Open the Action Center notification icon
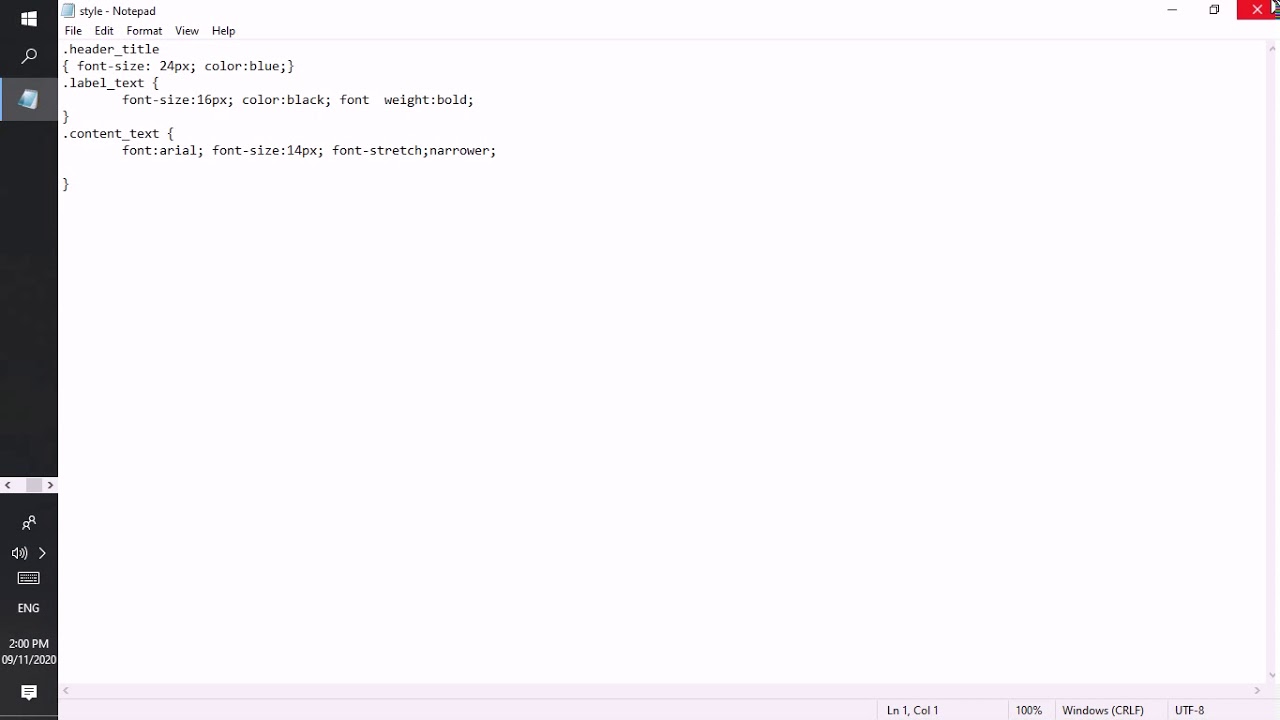 click(29, 692)
